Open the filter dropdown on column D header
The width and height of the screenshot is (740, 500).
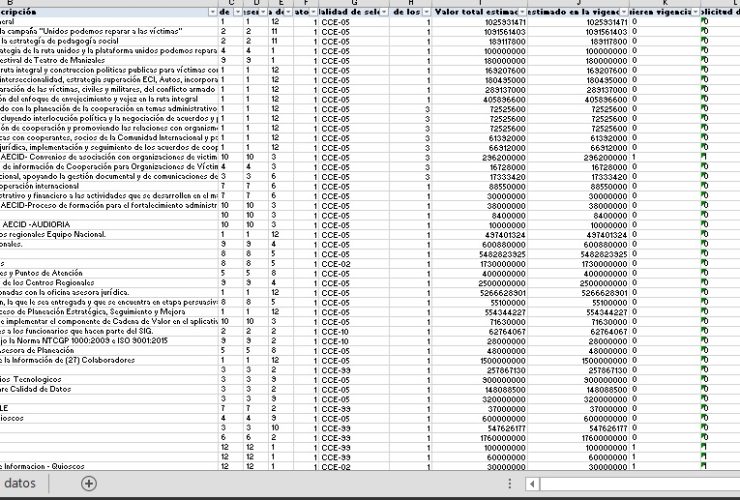[263, 12]
